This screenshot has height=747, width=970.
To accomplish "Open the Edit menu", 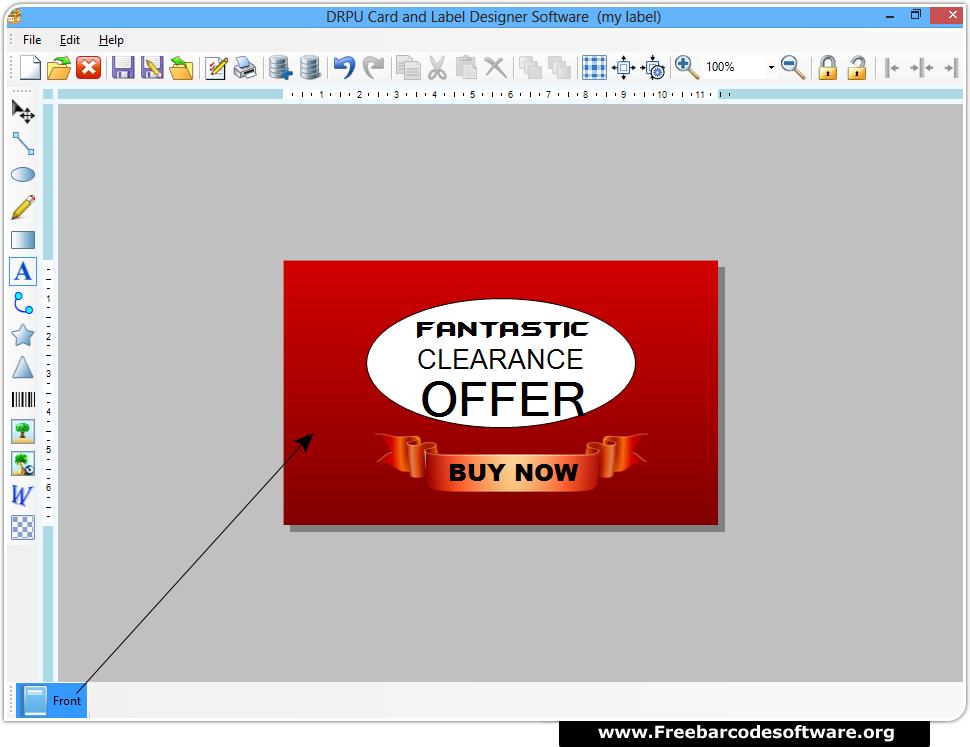I will tap(70, 40).
